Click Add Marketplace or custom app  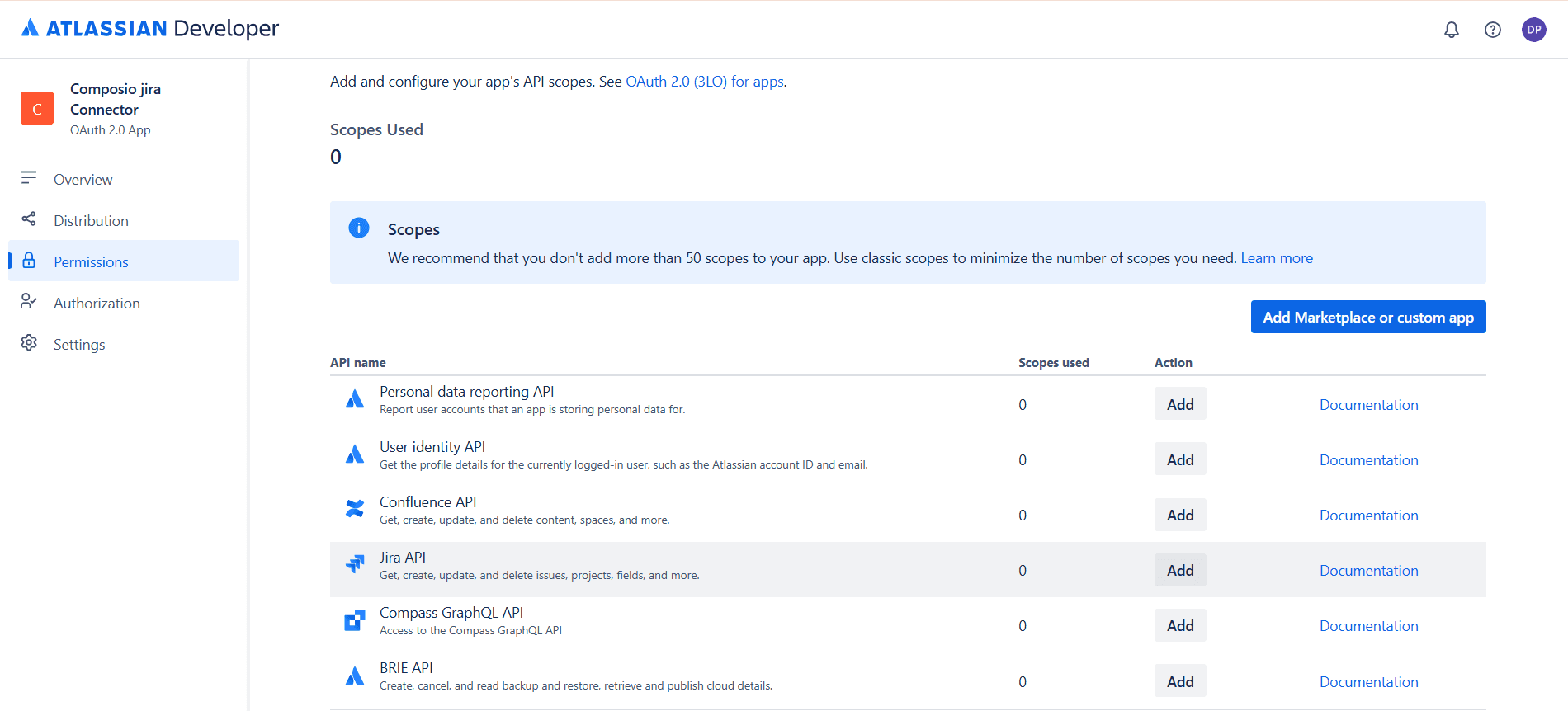1368,317
